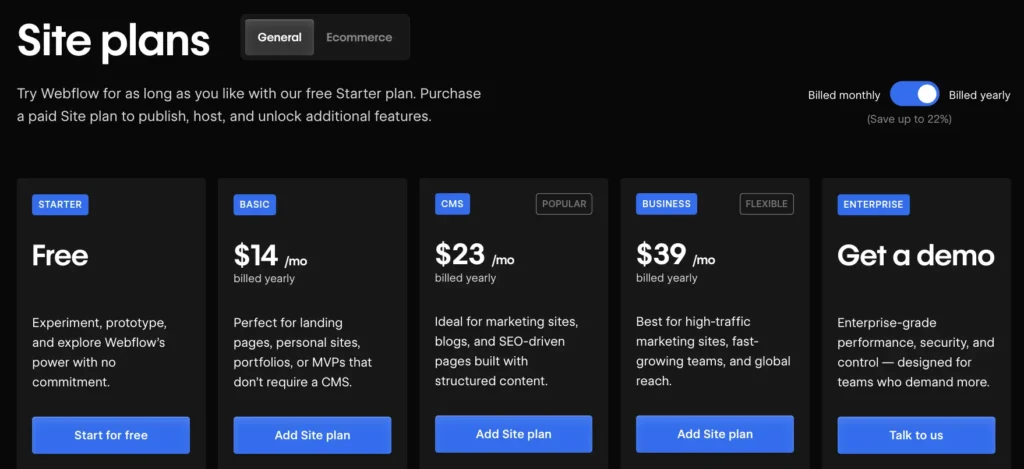Add Site plan for Business tier
1024x469 pixels.
(715, 434)
